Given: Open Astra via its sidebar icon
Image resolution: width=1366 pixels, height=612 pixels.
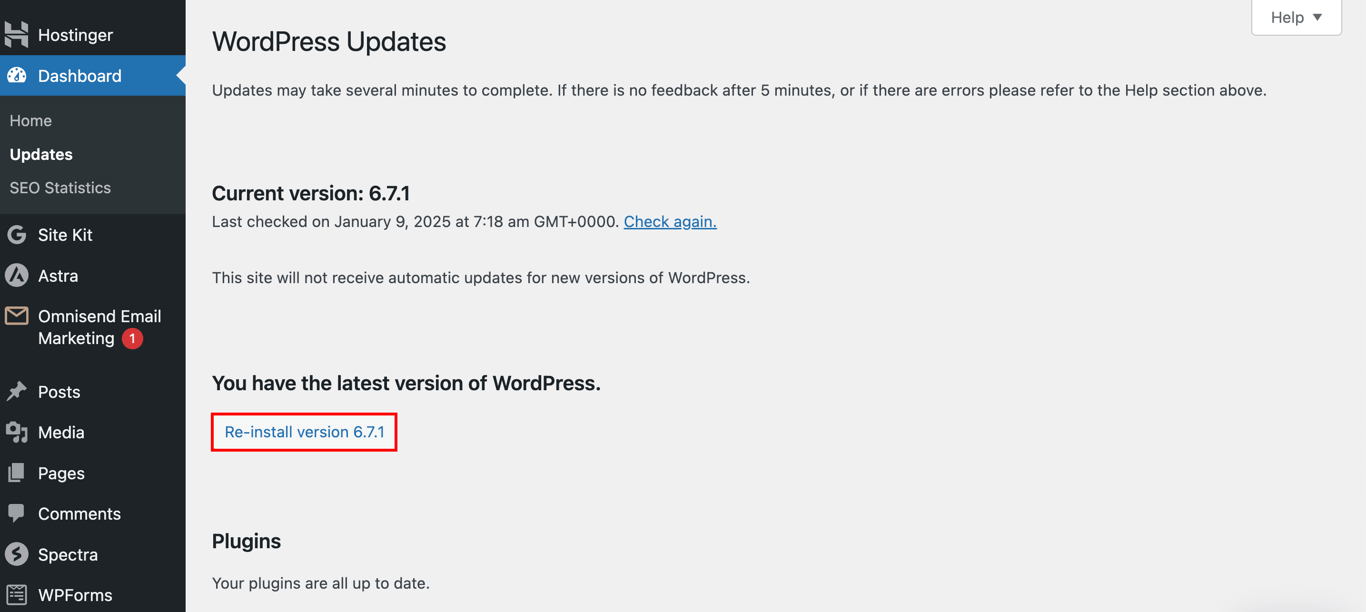Looking at the screenshot, I should 17,275.
